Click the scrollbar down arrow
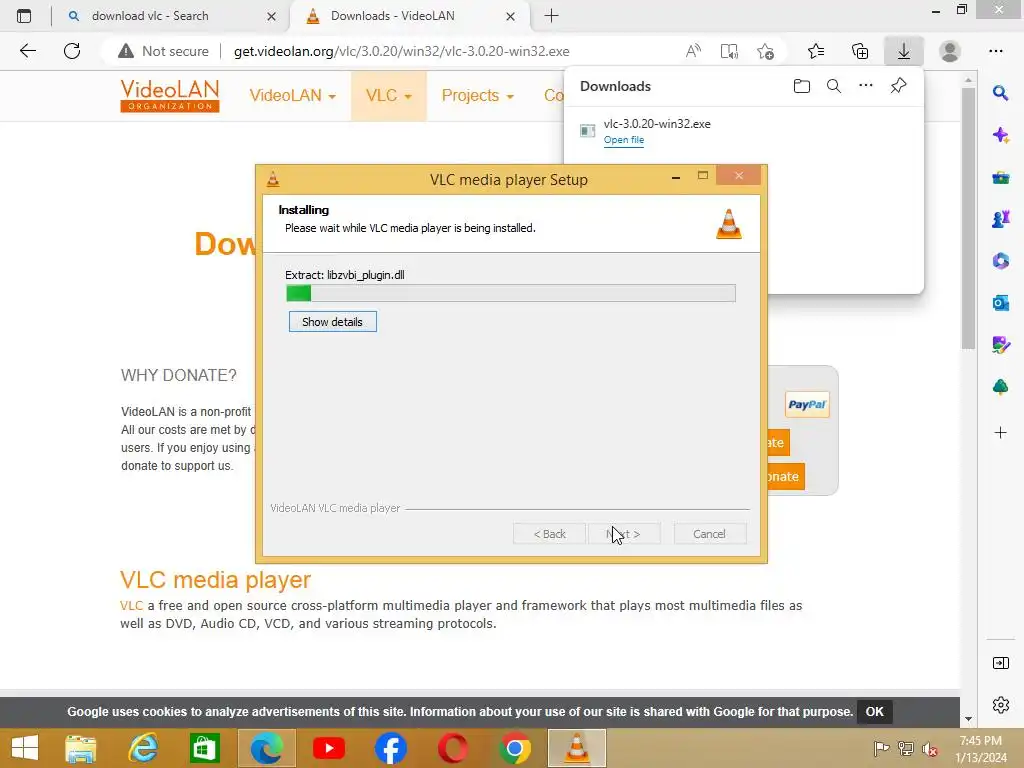Image resolution: width=1024 pixels, height=768 pixels. 968,719
